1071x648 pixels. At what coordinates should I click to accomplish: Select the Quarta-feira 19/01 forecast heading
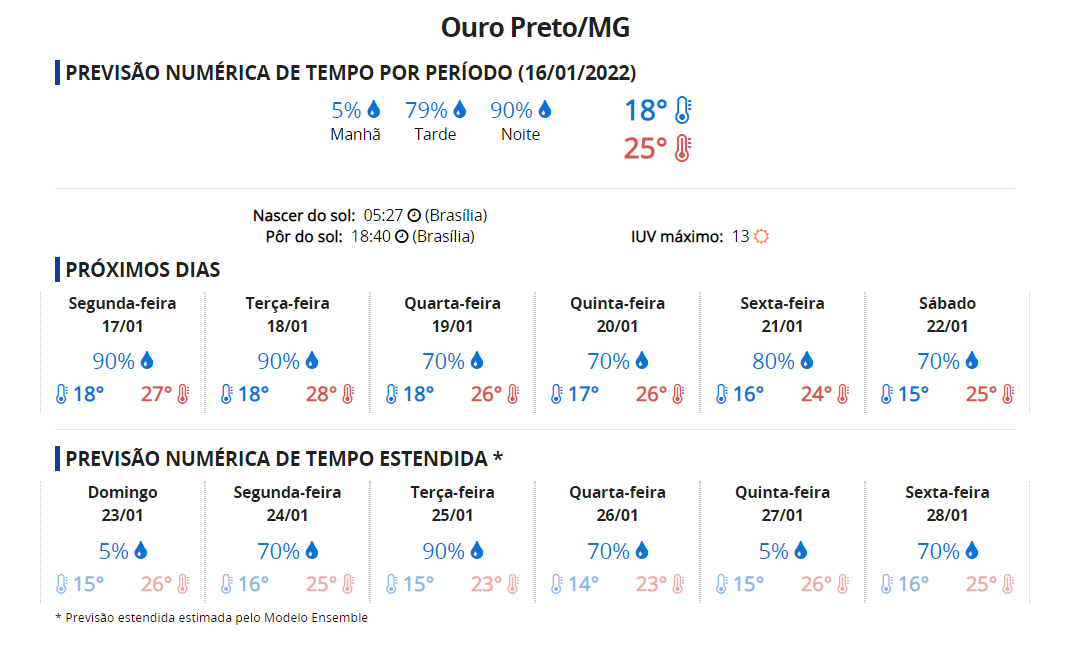coord(452,315)
